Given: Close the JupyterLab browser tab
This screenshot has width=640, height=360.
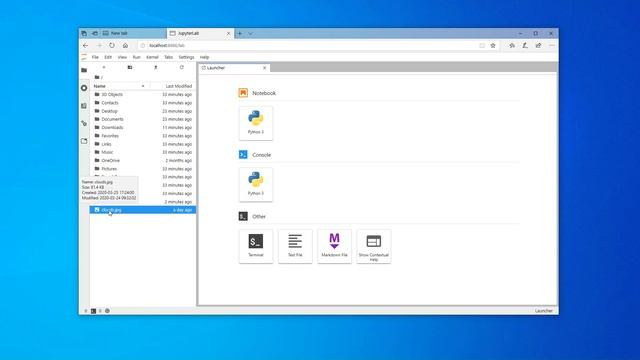Looking at the screenshot, I should click(x=229, y=33).
